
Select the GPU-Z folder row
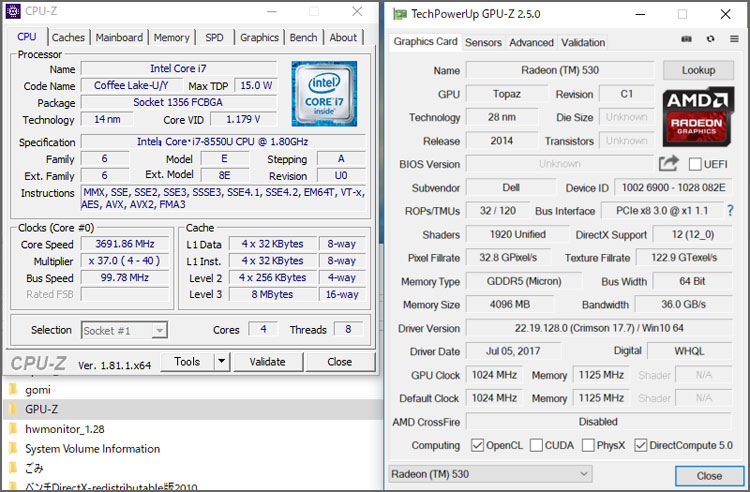coord(193,409)
